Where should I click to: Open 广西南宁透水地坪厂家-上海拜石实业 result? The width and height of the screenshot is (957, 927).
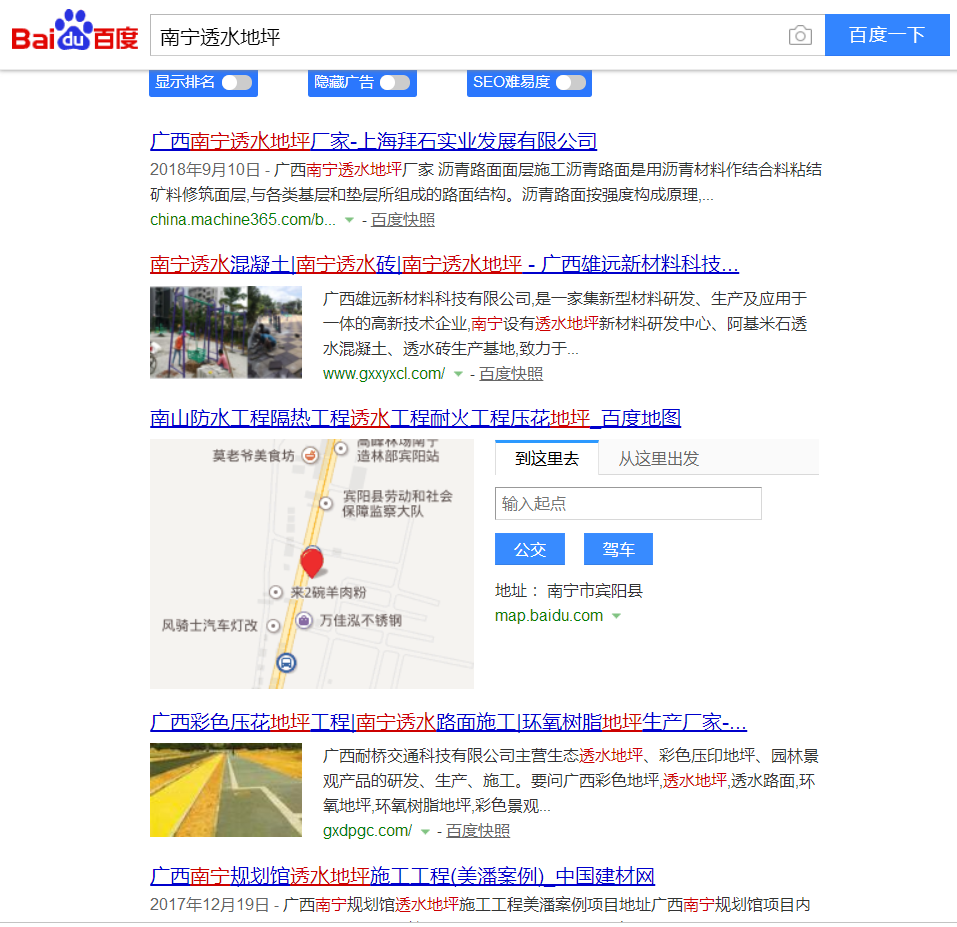click(374, 141)
